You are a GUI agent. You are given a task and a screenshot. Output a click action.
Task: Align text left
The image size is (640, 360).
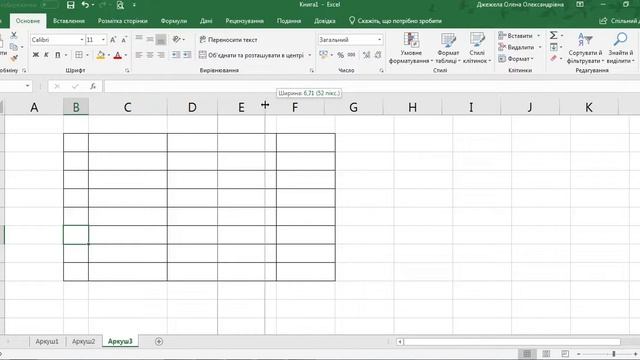click(x=139, y=55)
